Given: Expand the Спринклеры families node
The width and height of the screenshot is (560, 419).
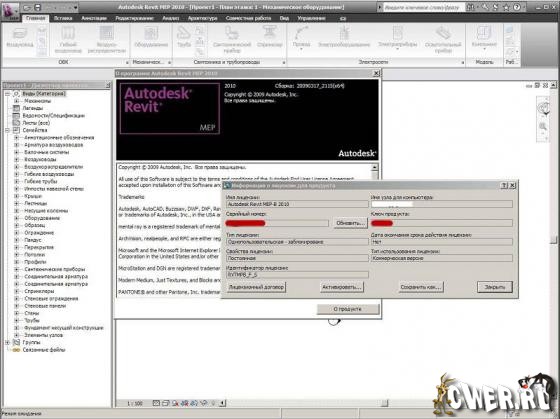Looking at the screenshot, I should point(16,291).
